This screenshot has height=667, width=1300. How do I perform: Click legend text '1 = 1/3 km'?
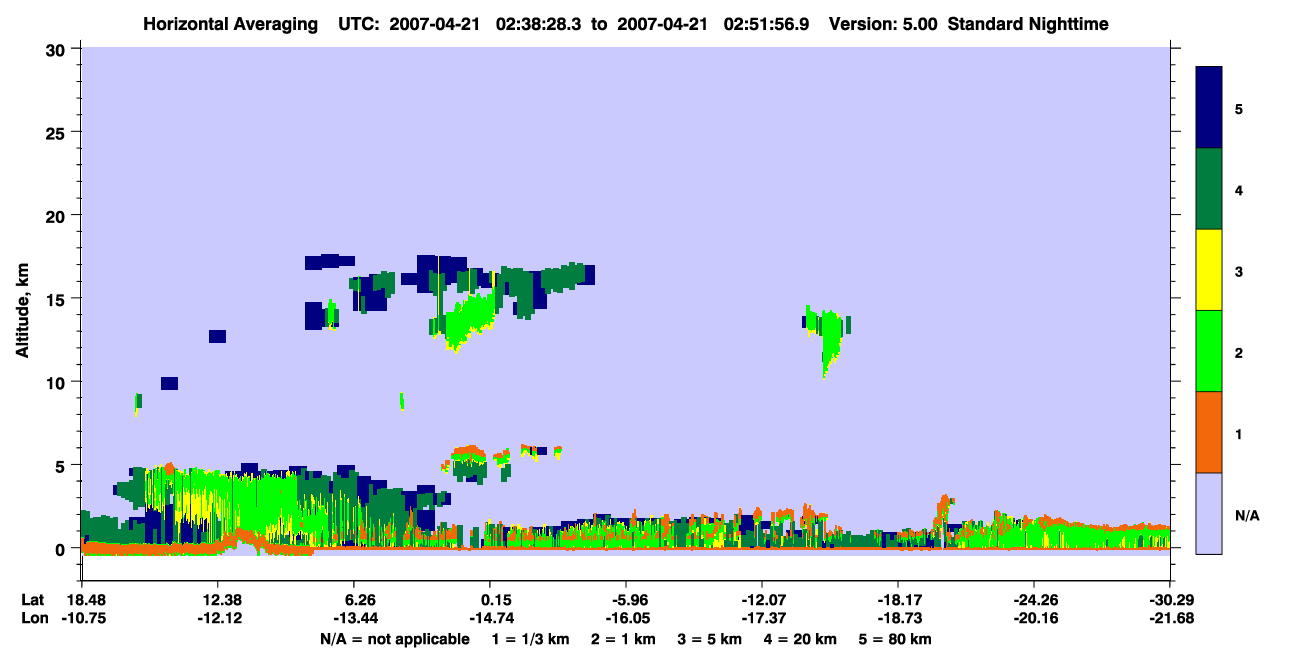click(529, 639)
